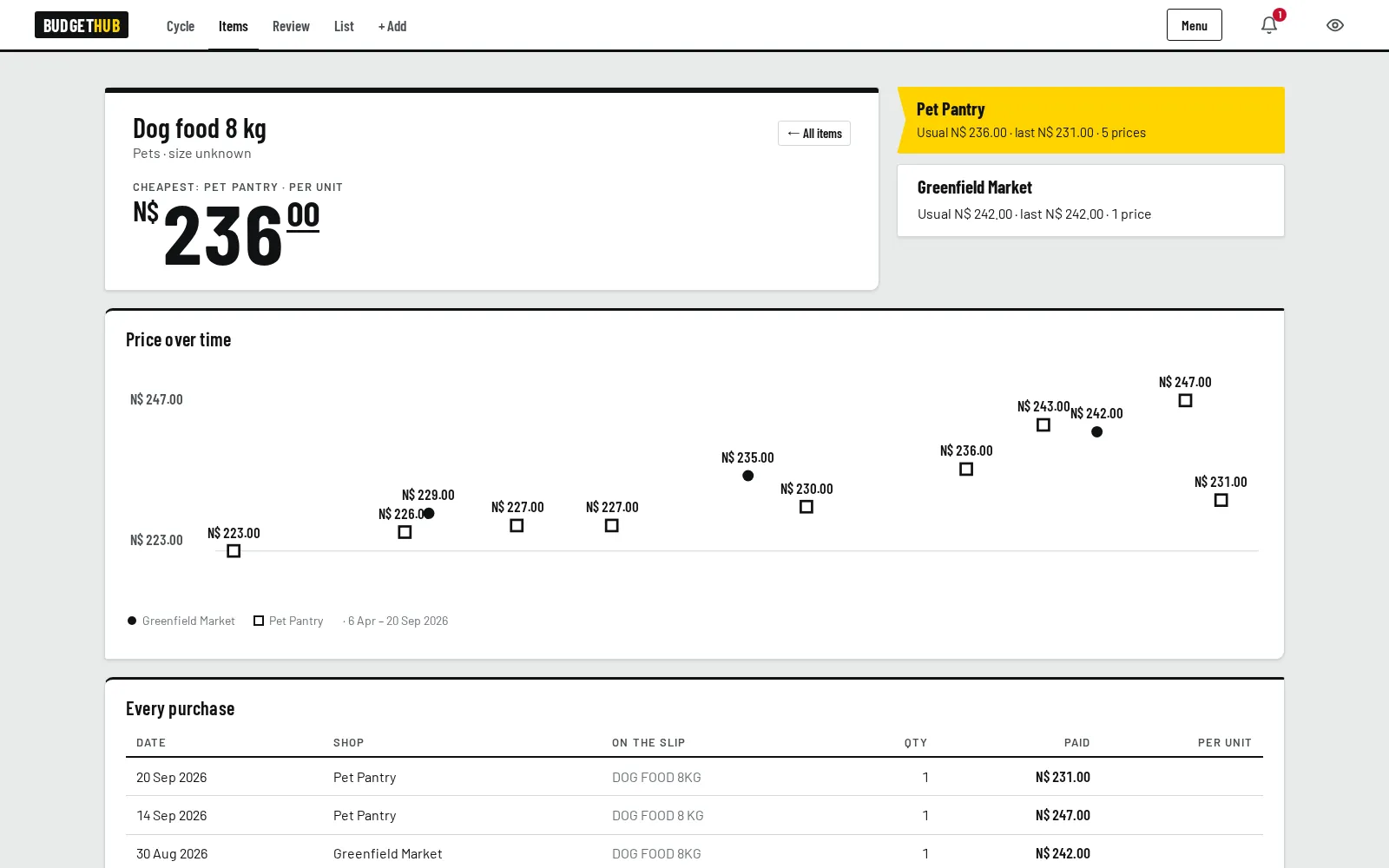Click the 30 Aug 2026 purchase row date
This screenshot has height=868, width=1389.
[x=172, y=853]
